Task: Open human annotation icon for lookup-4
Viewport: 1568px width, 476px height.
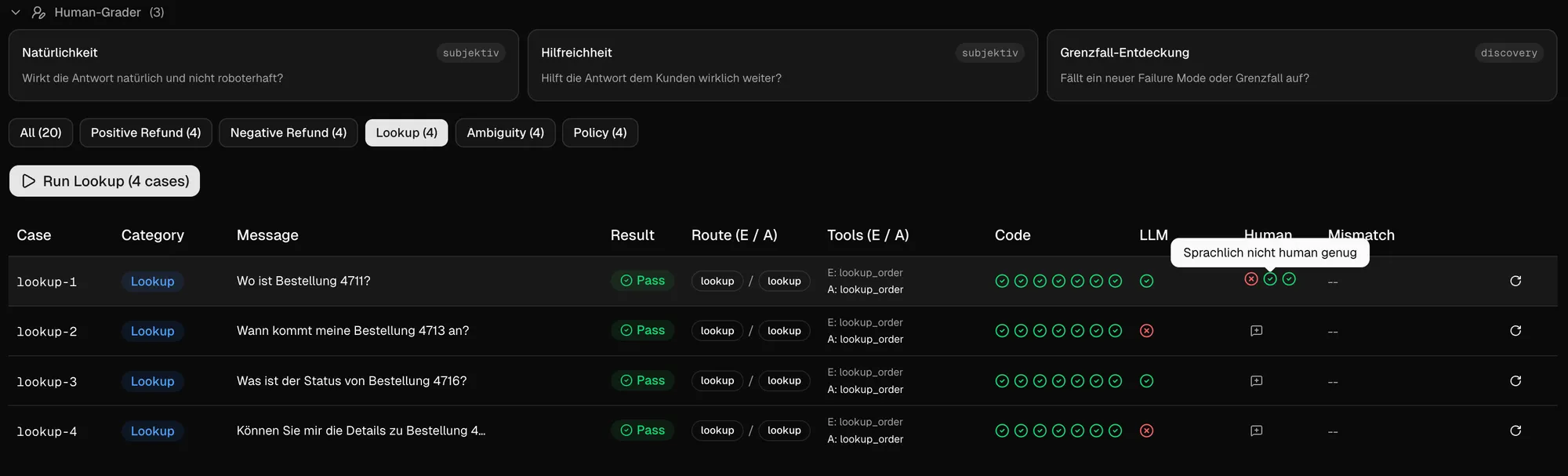Action: pyautogui.click(x=1256, y=431)
